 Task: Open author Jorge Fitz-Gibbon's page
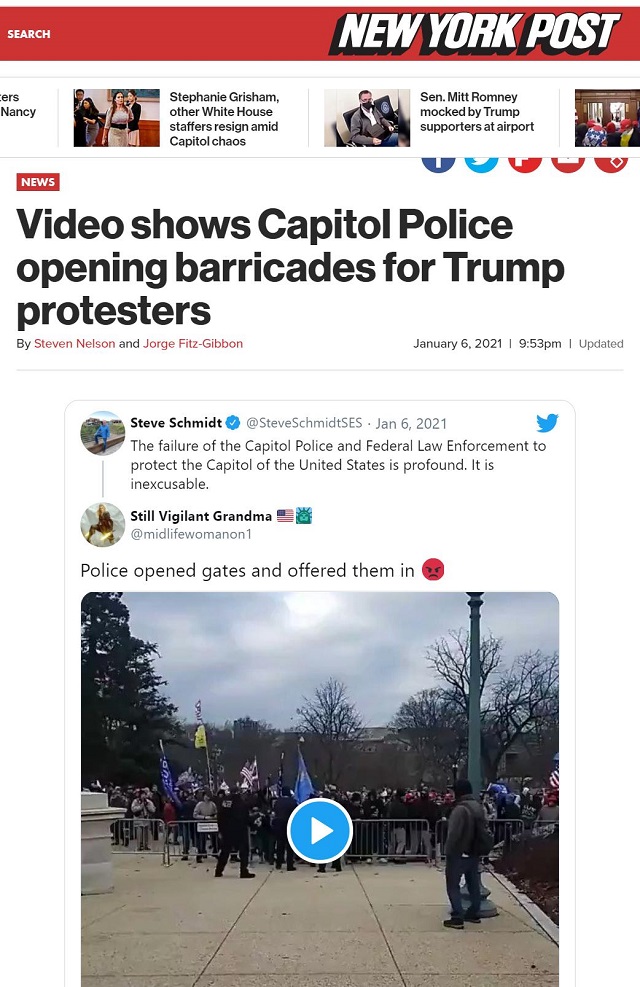tap(193, 344)
